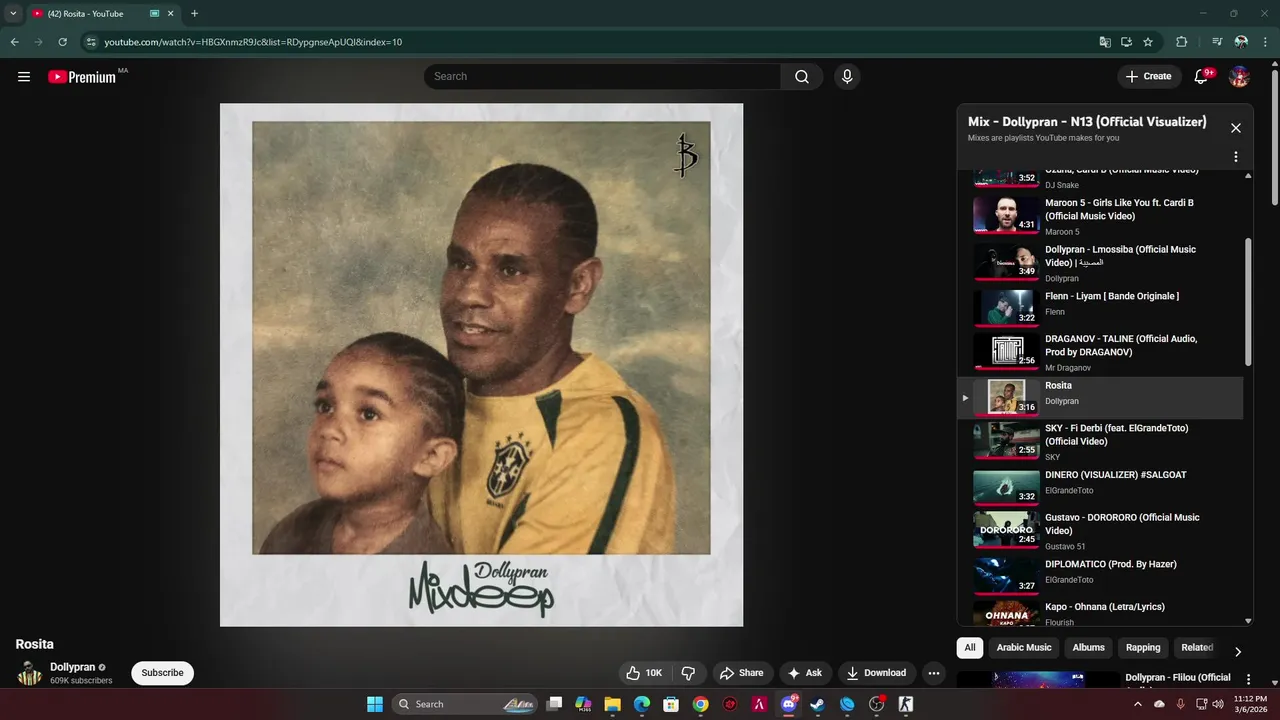Play Flenn Liyam Bande Originale
Viewport: 1280px width, 720px height.
tap(1100, 307)
